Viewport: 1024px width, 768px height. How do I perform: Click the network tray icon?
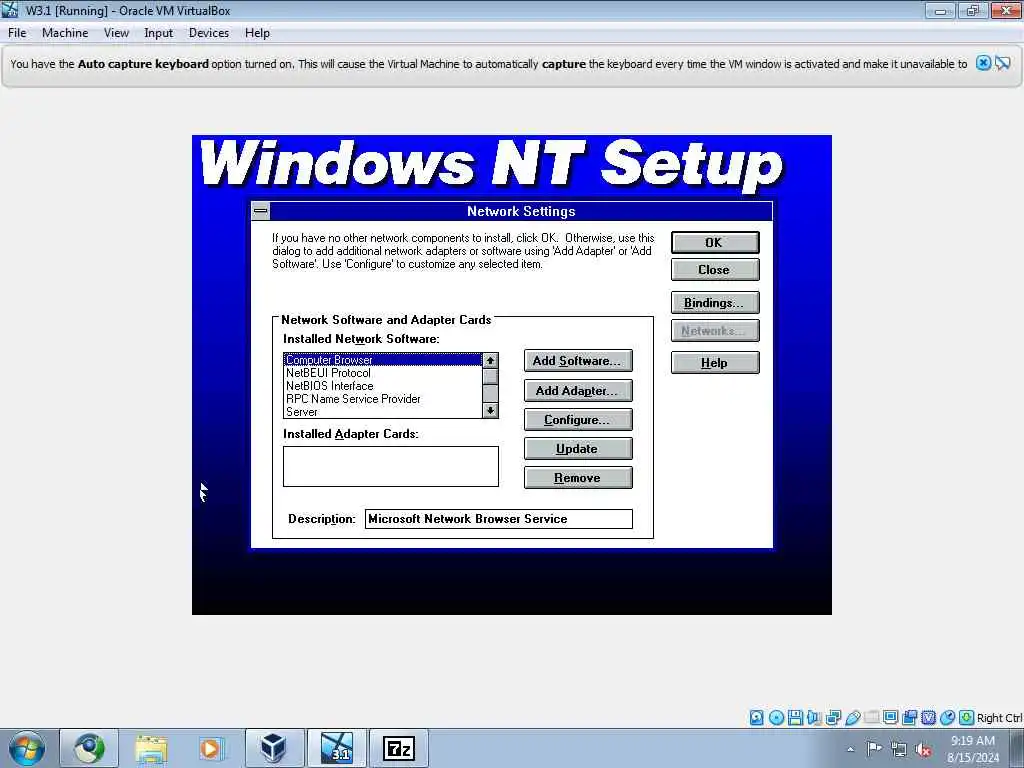(x=899, y=749)
